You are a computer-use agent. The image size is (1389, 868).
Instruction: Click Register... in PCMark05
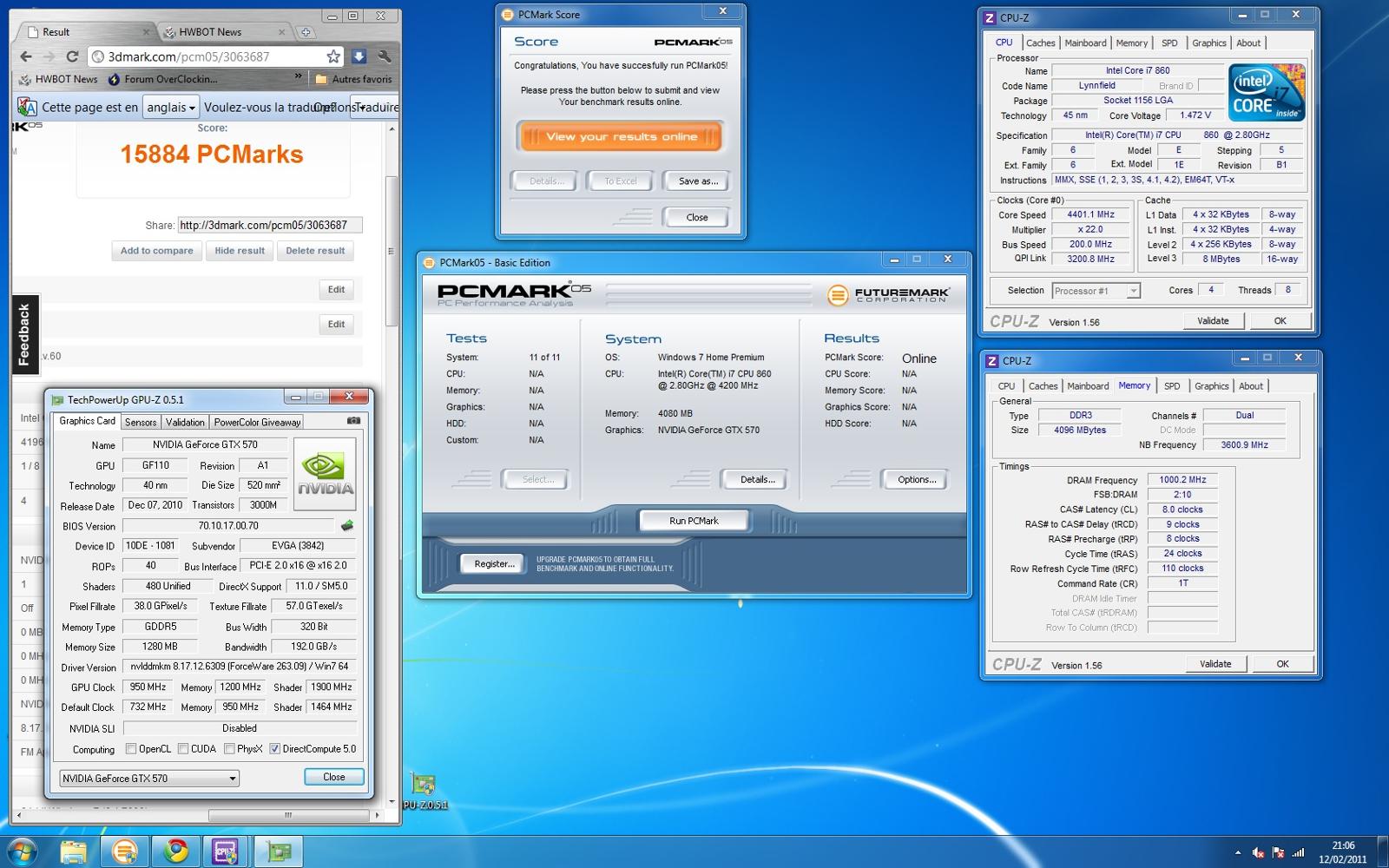494,563
